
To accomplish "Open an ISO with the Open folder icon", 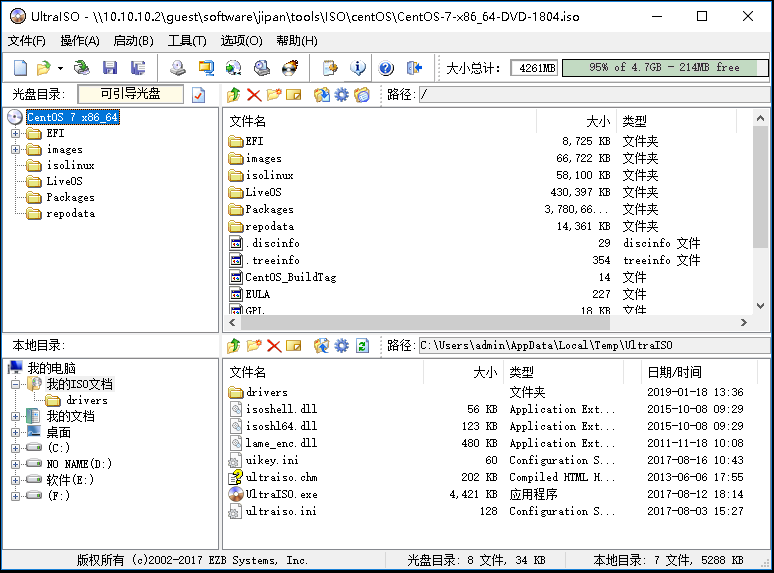I will point(43,68).
